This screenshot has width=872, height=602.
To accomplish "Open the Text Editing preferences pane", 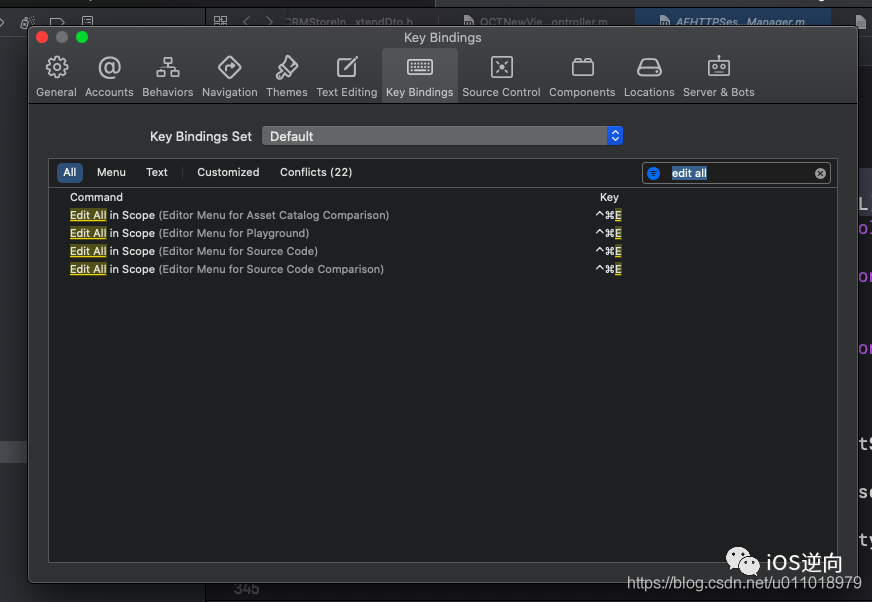I will coord(346,77).
